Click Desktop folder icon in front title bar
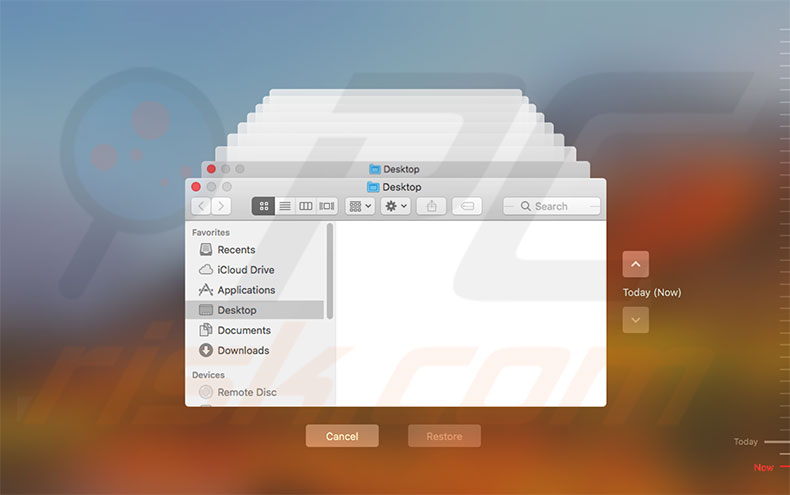Viewport: 790px width, 495px height. (x=373, y=187)
